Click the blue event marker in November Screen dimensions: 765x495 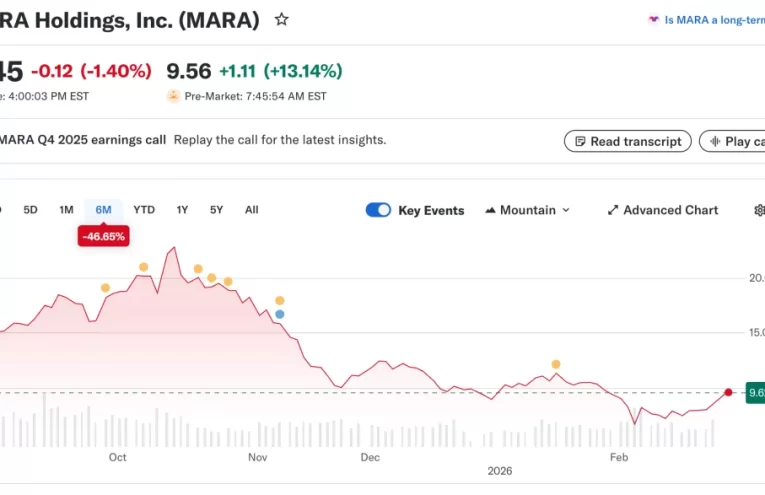click(280, 315)
